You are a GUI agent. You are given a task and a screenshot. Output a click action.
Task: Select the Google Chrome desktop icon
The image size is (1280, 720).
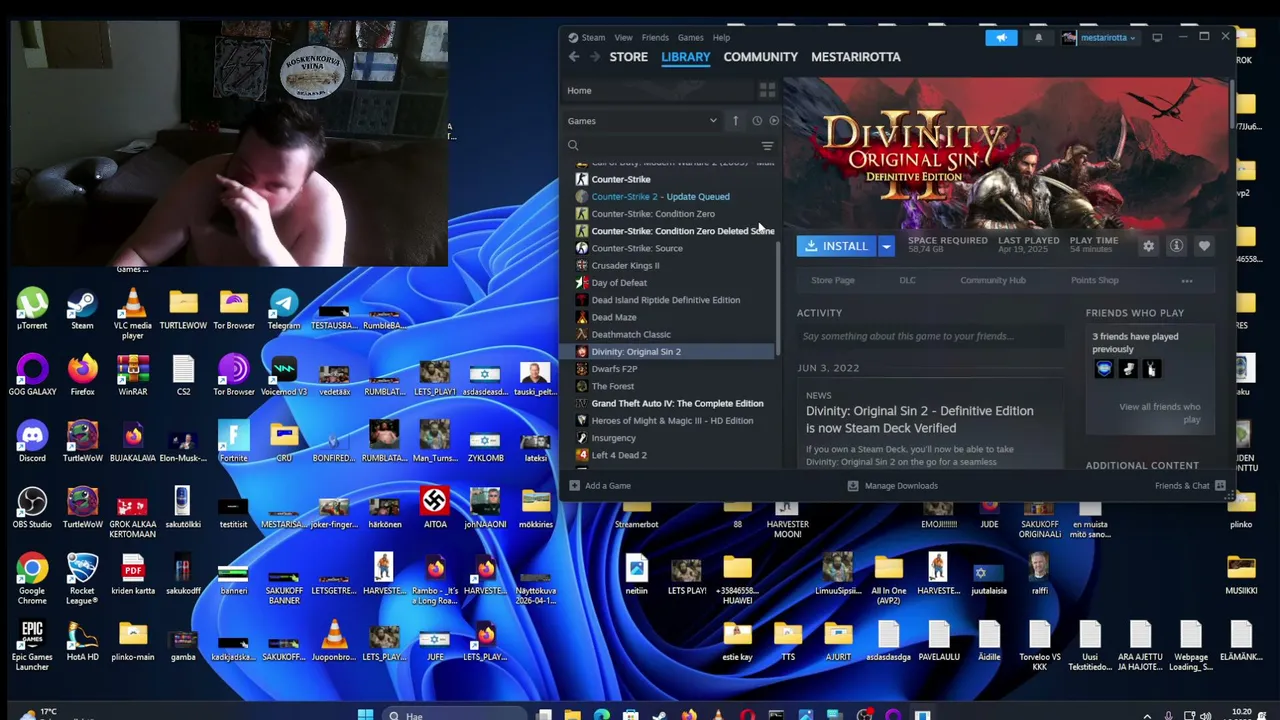[x=32, y=579]
